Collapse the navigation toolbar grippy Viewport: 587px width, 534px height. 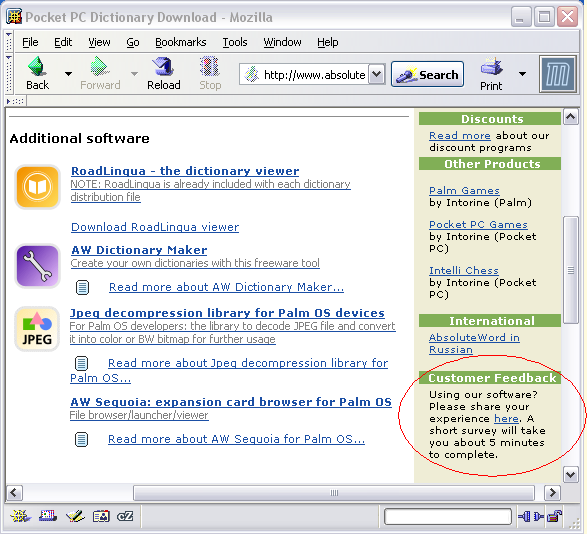(x=9, y=74)
